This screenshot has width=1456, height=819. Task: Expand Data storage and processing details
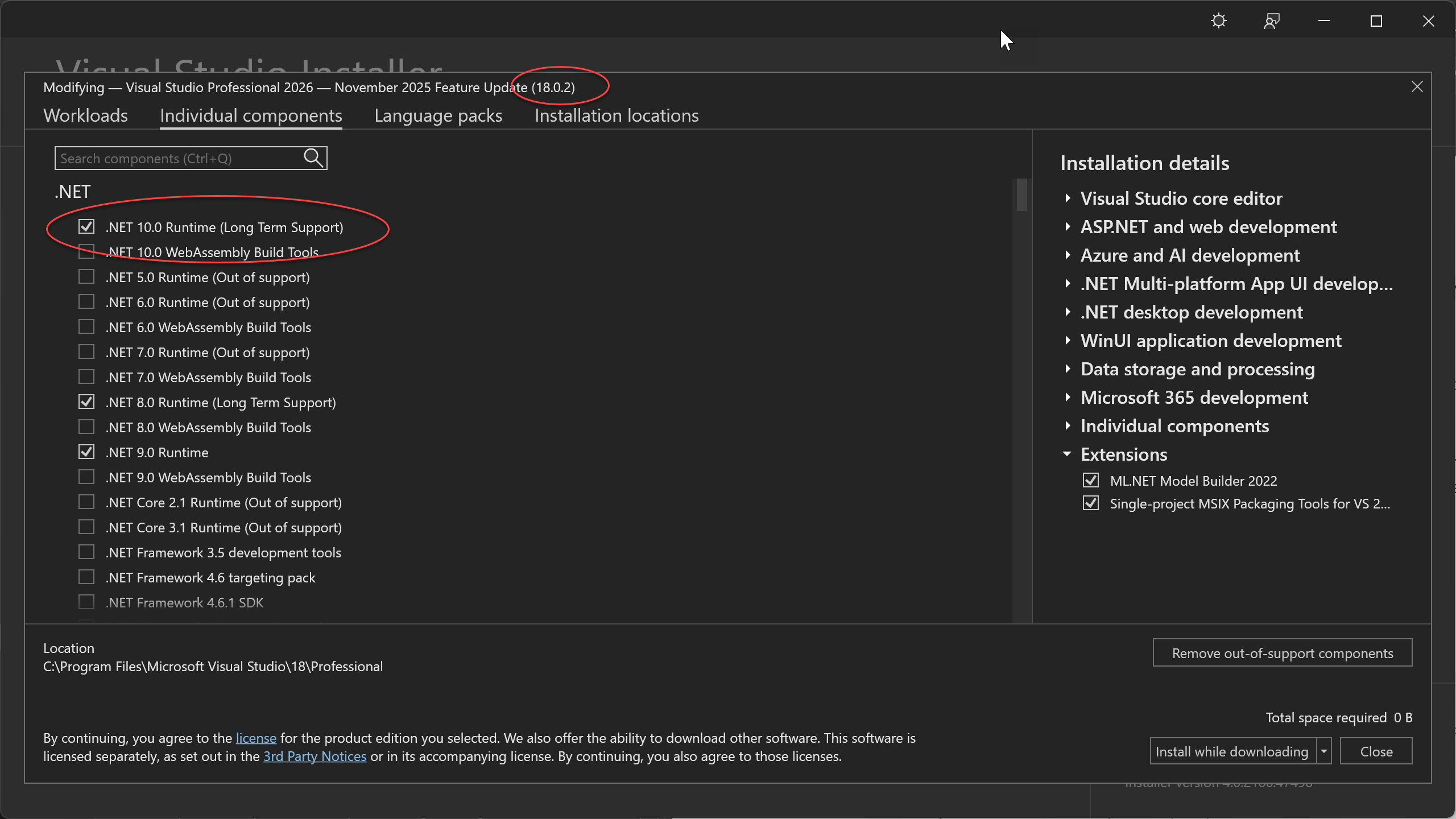1068,369
